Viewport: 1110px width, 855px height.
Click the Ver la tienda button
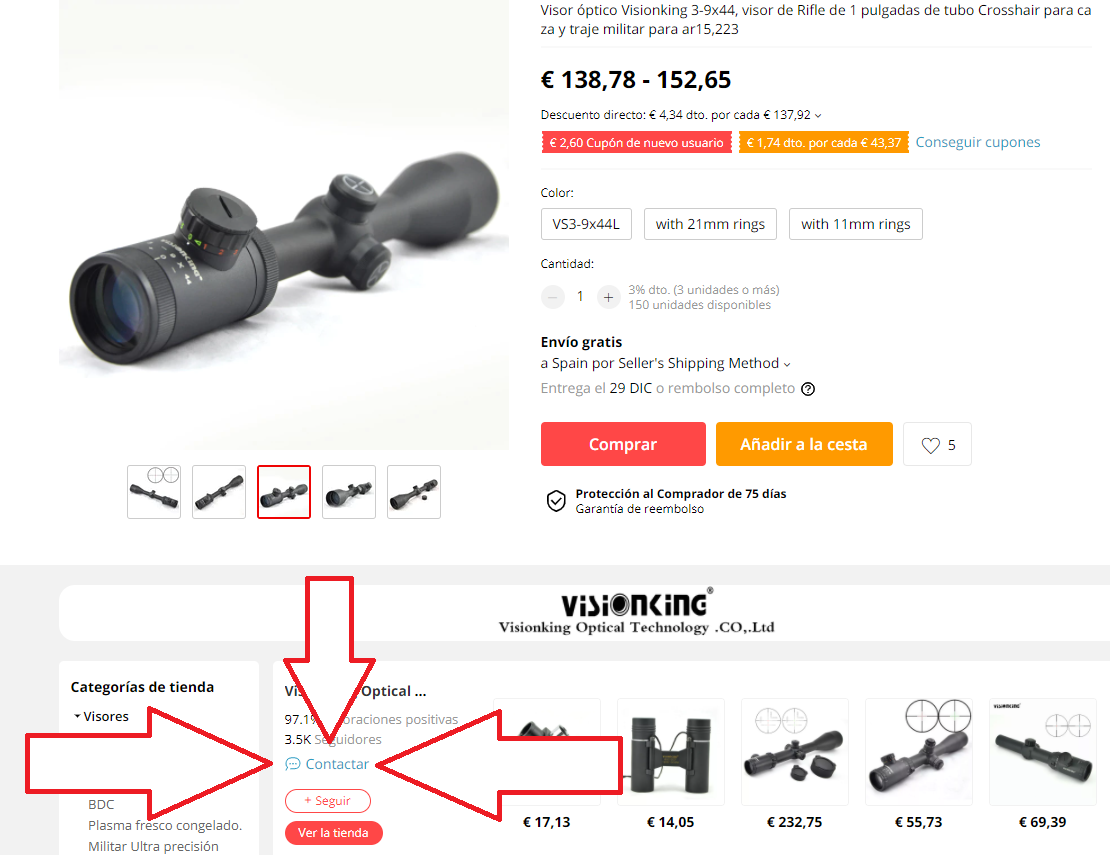pyautogui.click(x=333, y=832)
